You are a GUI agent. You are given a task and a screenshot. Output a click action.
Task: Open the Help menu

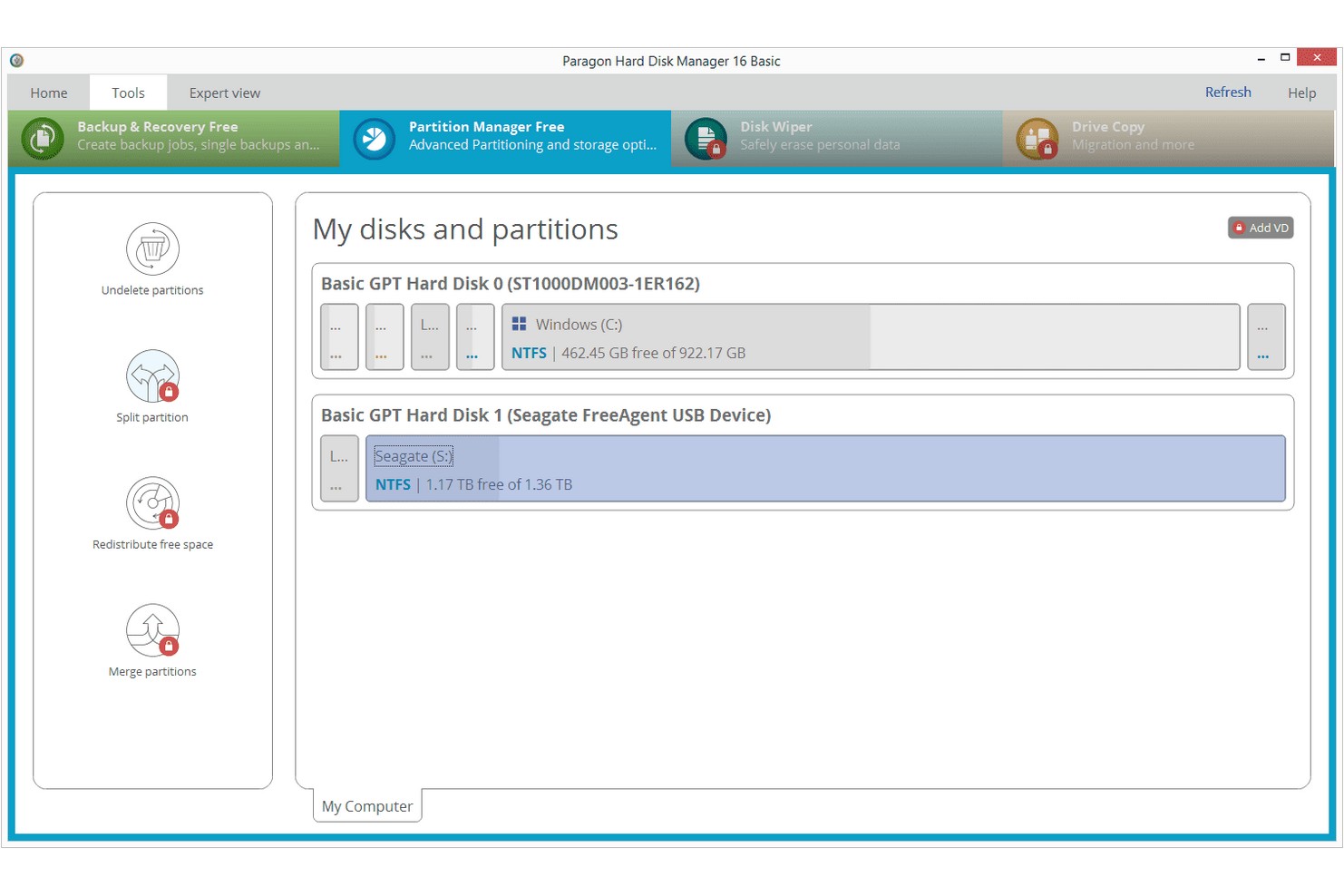[x=1301, y=93]
